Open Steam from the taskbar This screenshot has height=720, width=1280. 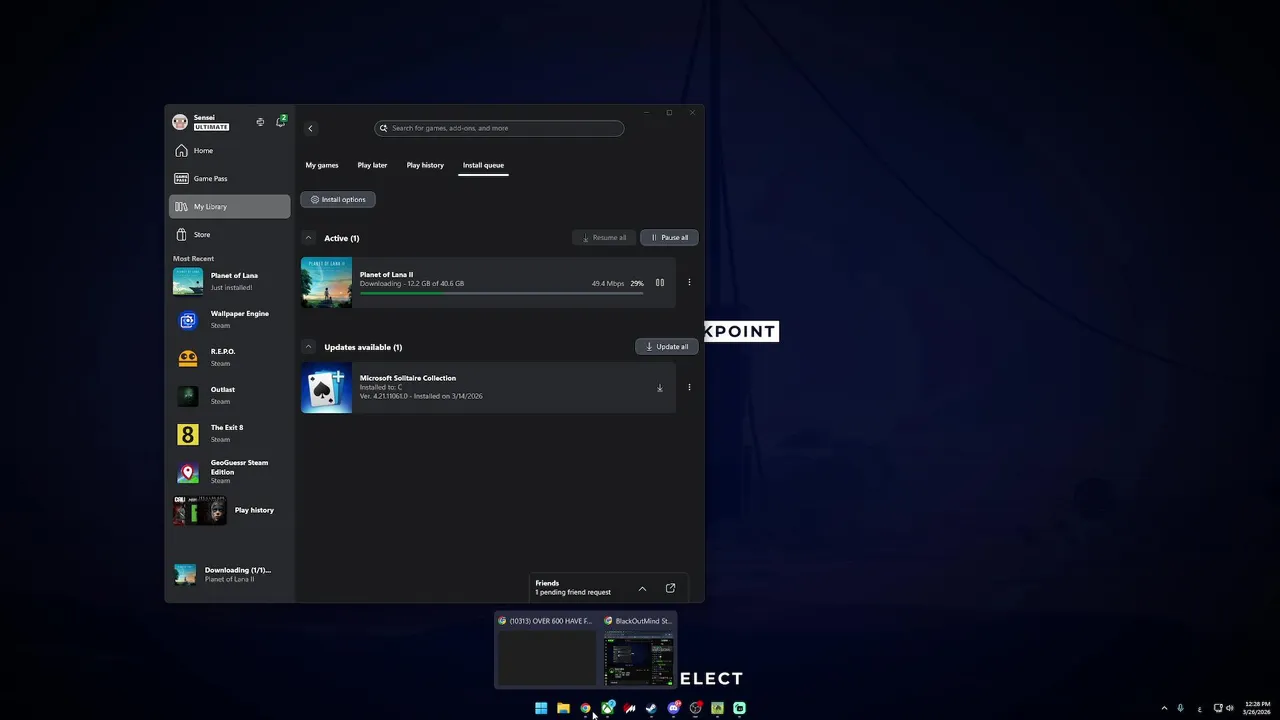651,708
